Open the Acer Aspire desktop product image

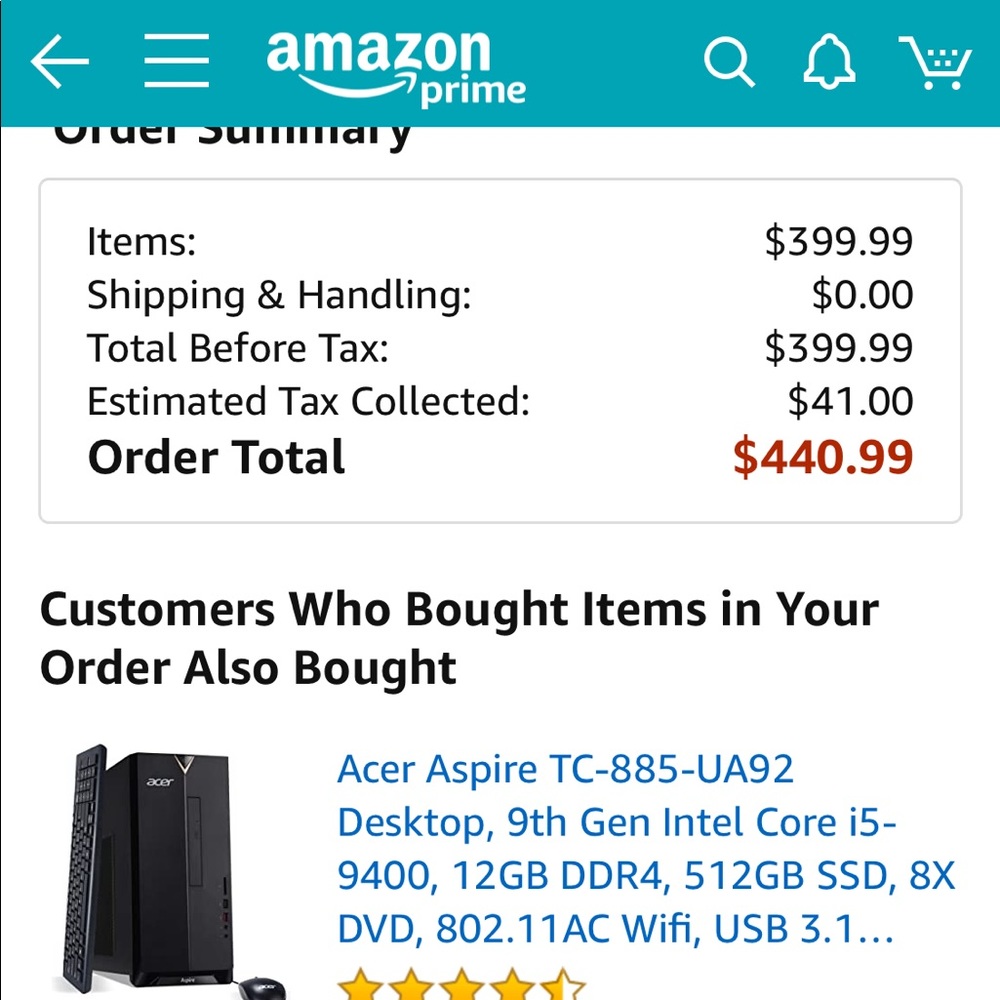coord(173,871)
